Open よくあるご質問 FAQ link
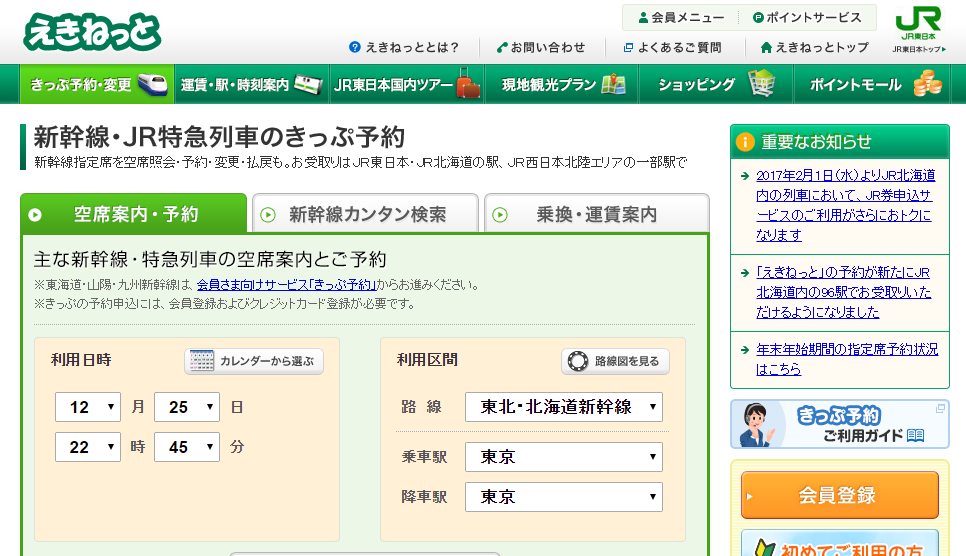Image resolution: width=966 pixels, height=556 pixels. (672, 47)
